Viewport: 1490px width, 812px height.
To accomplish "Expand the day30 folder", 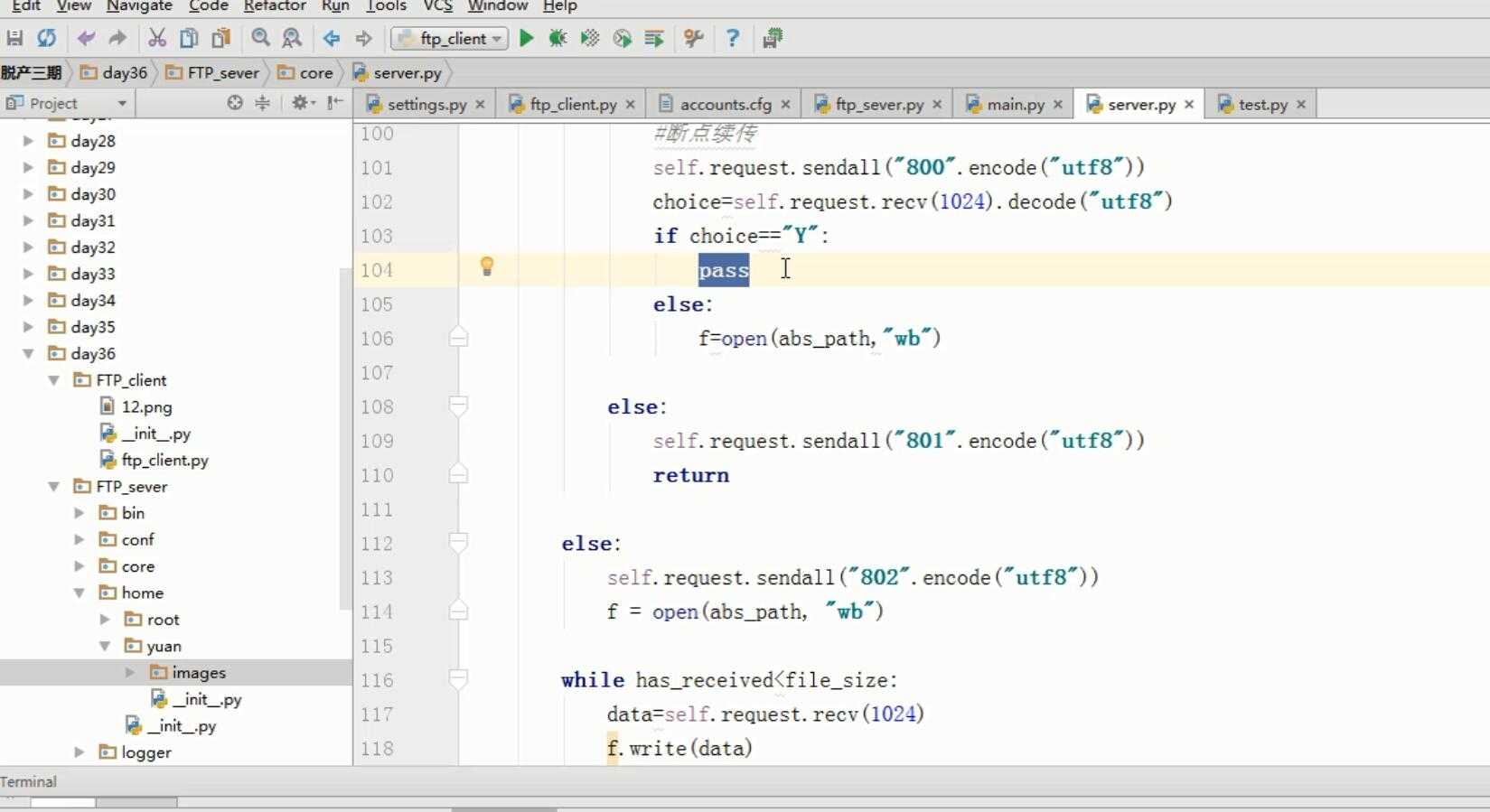I will pos(28,194).
